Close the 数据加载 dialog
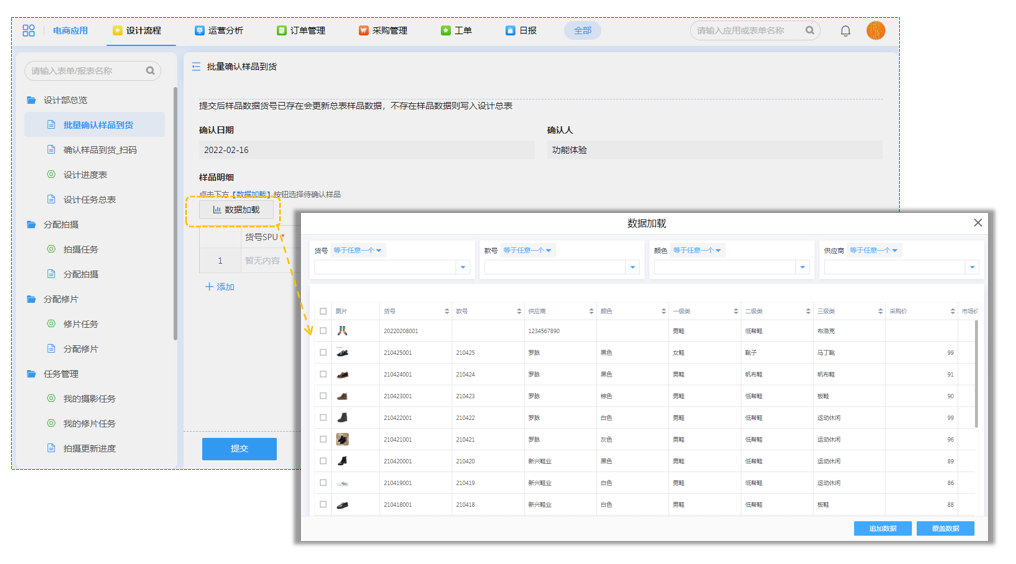 point(978,223)
